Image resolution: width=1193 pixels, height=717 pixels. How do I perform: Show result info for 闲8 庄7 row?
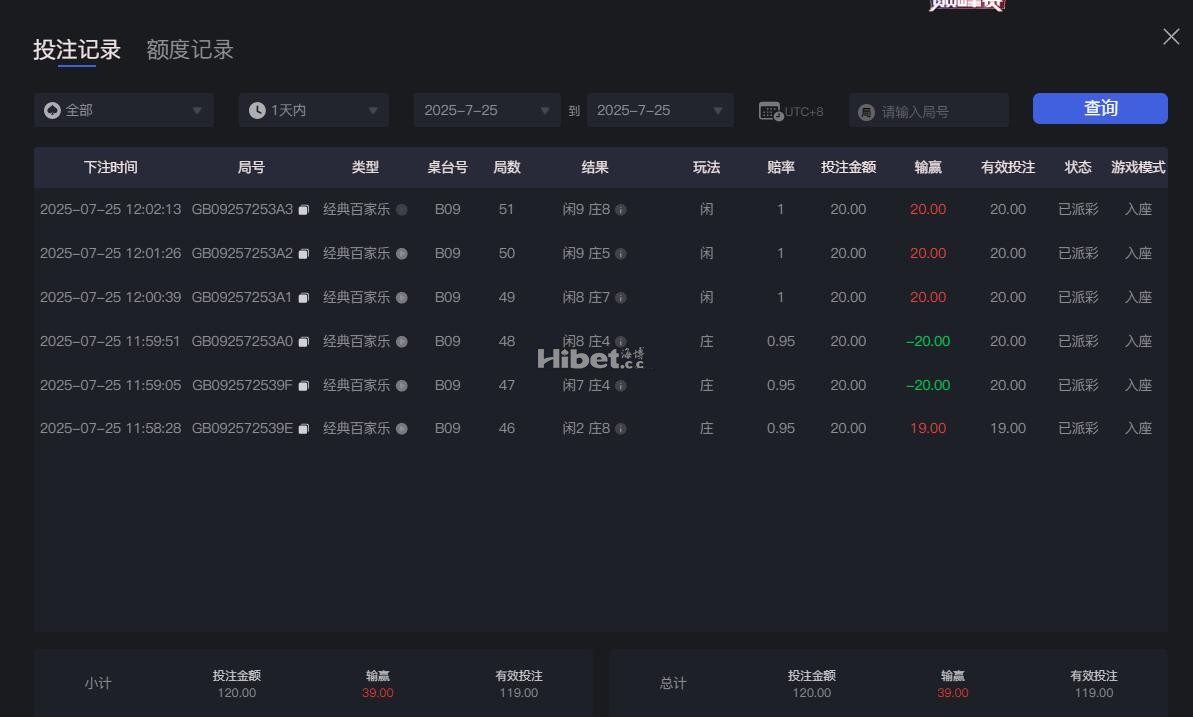point(621,298)
